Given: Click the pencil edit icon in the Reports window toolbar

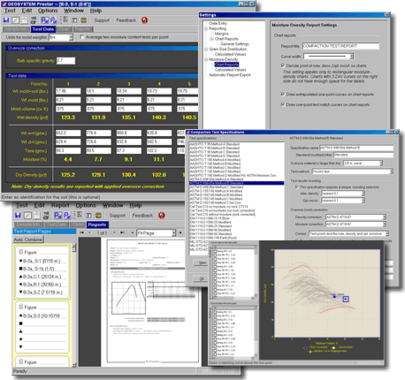Looking at the screenshot, I should pos(28,215).
